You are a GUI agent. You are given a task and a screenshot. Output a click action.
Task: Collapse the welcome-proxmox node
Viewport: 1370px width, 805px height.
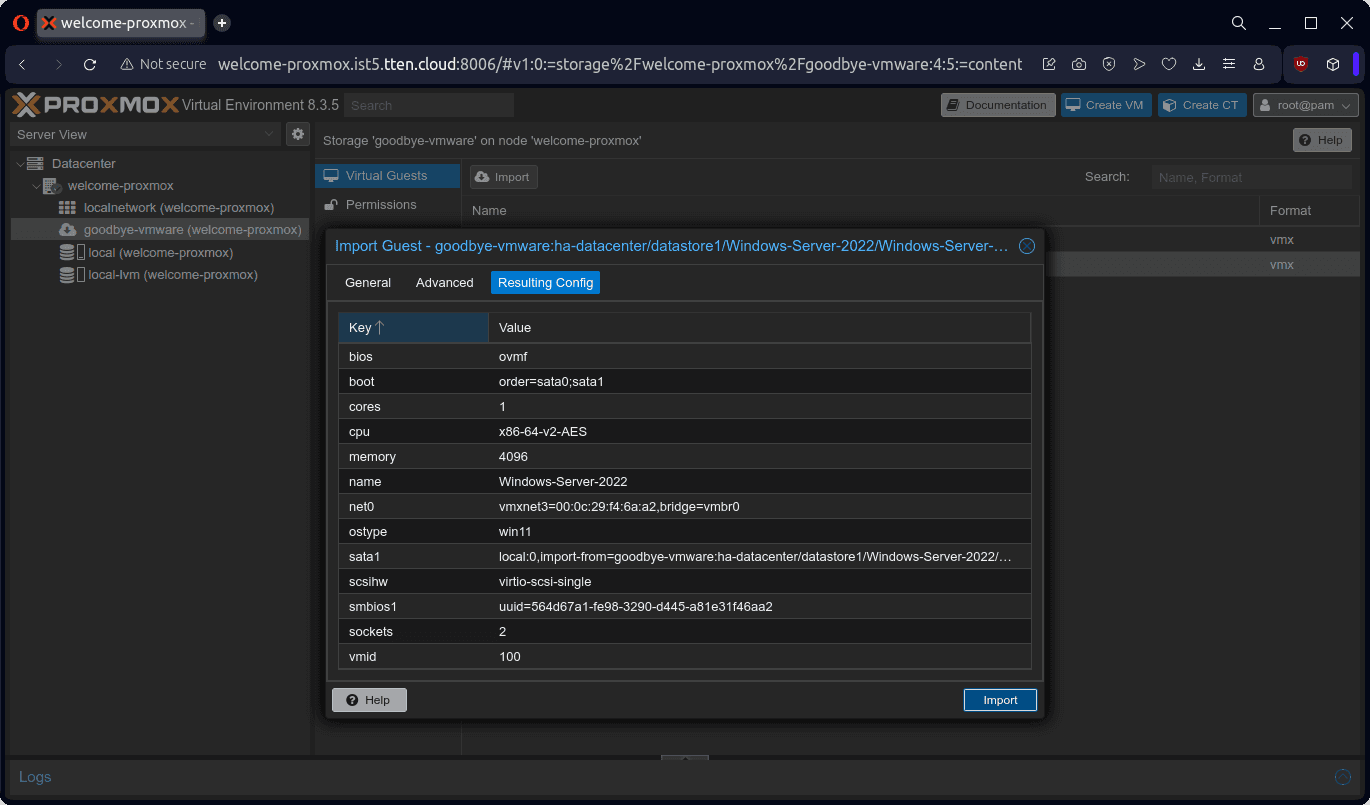coord(36,186)
